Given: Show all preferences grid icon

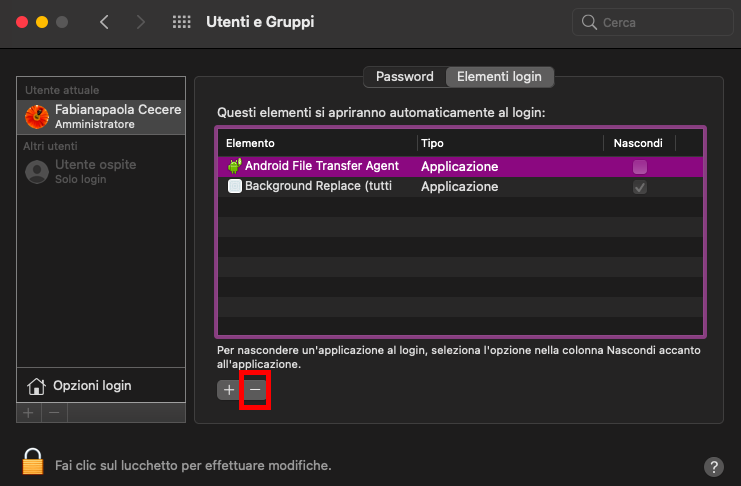Looking at the screenshot, I should [181, 22].
